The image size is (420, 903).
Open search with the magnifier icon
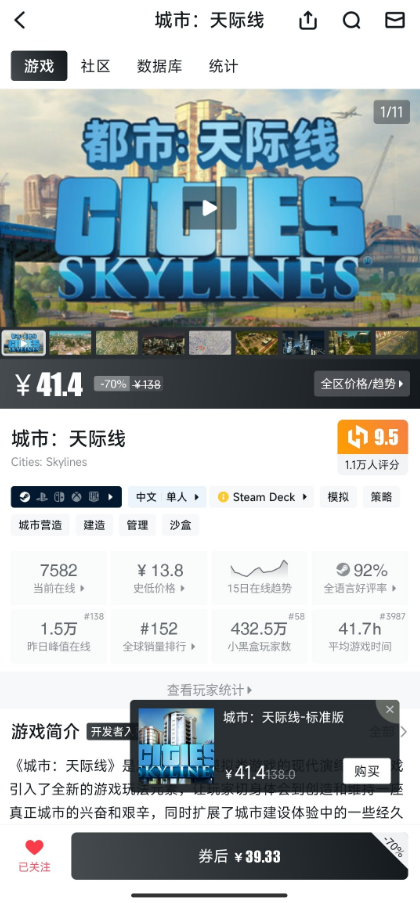click(x=351, y=21)
